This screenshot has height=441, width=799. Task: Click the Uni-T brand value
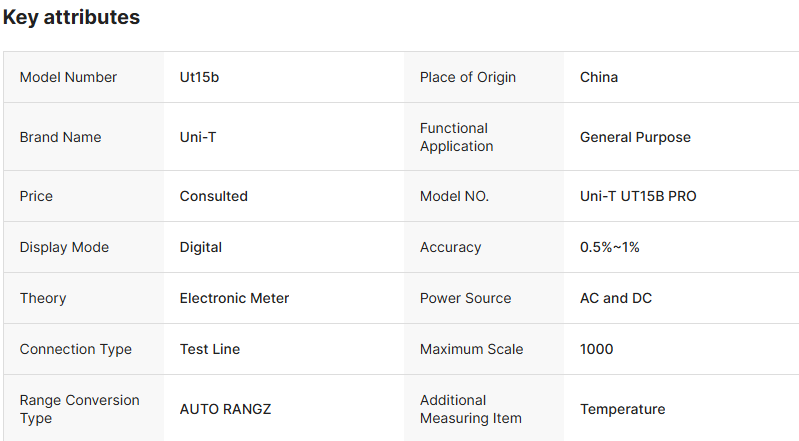click(198, 137)
